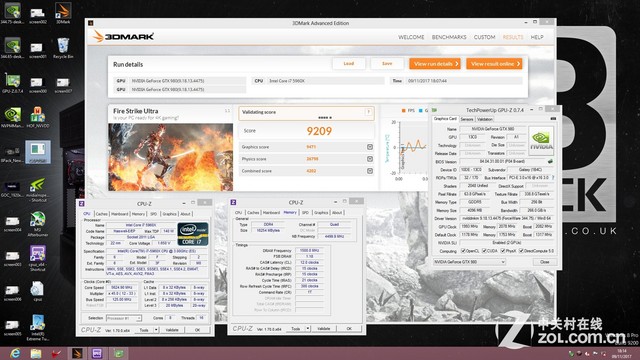The width and height of the screenshot is (640, 360).
Task: Open the HELP section in 3DMark
Action: click(537, 37)
